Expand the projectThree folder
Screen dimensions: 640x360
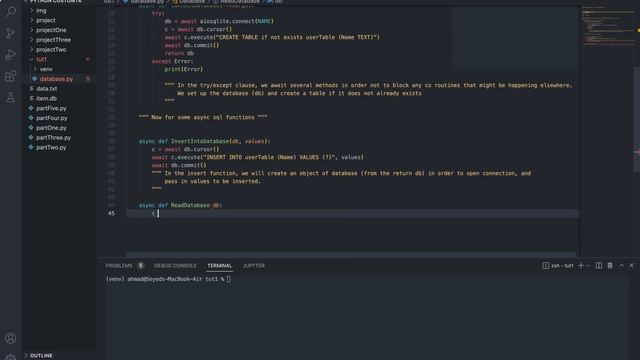pyautogui.click(x=32, y=40)
